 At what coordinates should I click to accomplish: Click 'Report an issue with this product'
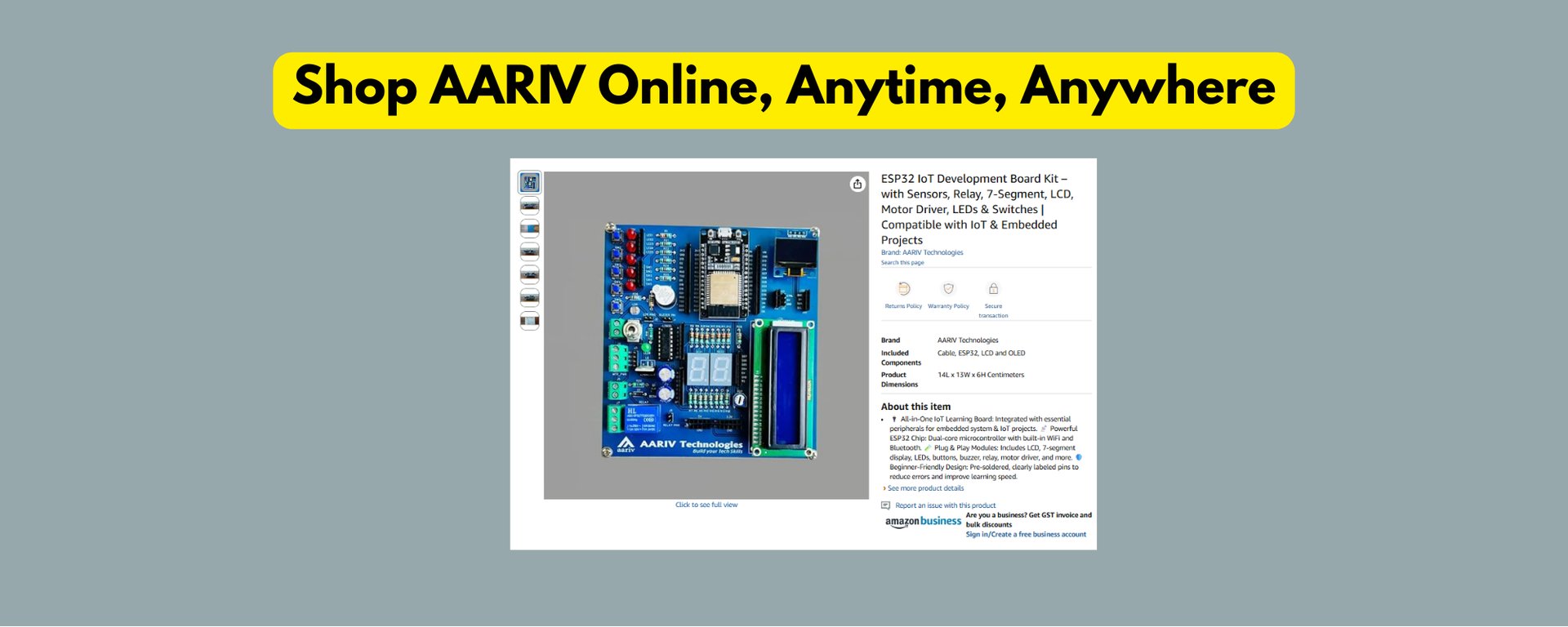(946, 506)
